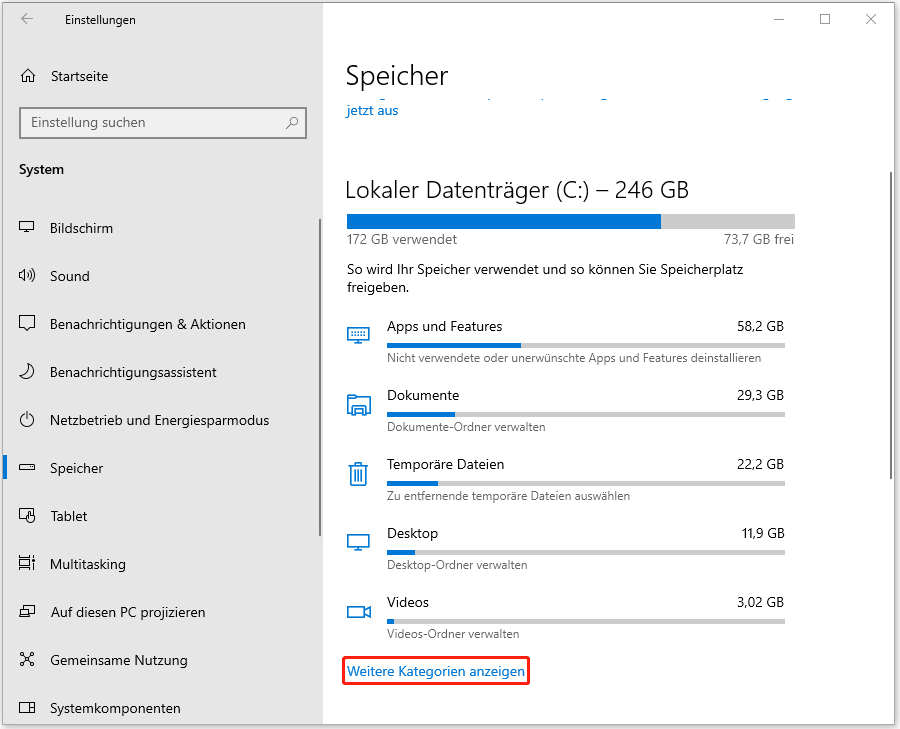Click the home icon beside Startseite
This screenshot has width=900, height=729.
tap(28, 76)
